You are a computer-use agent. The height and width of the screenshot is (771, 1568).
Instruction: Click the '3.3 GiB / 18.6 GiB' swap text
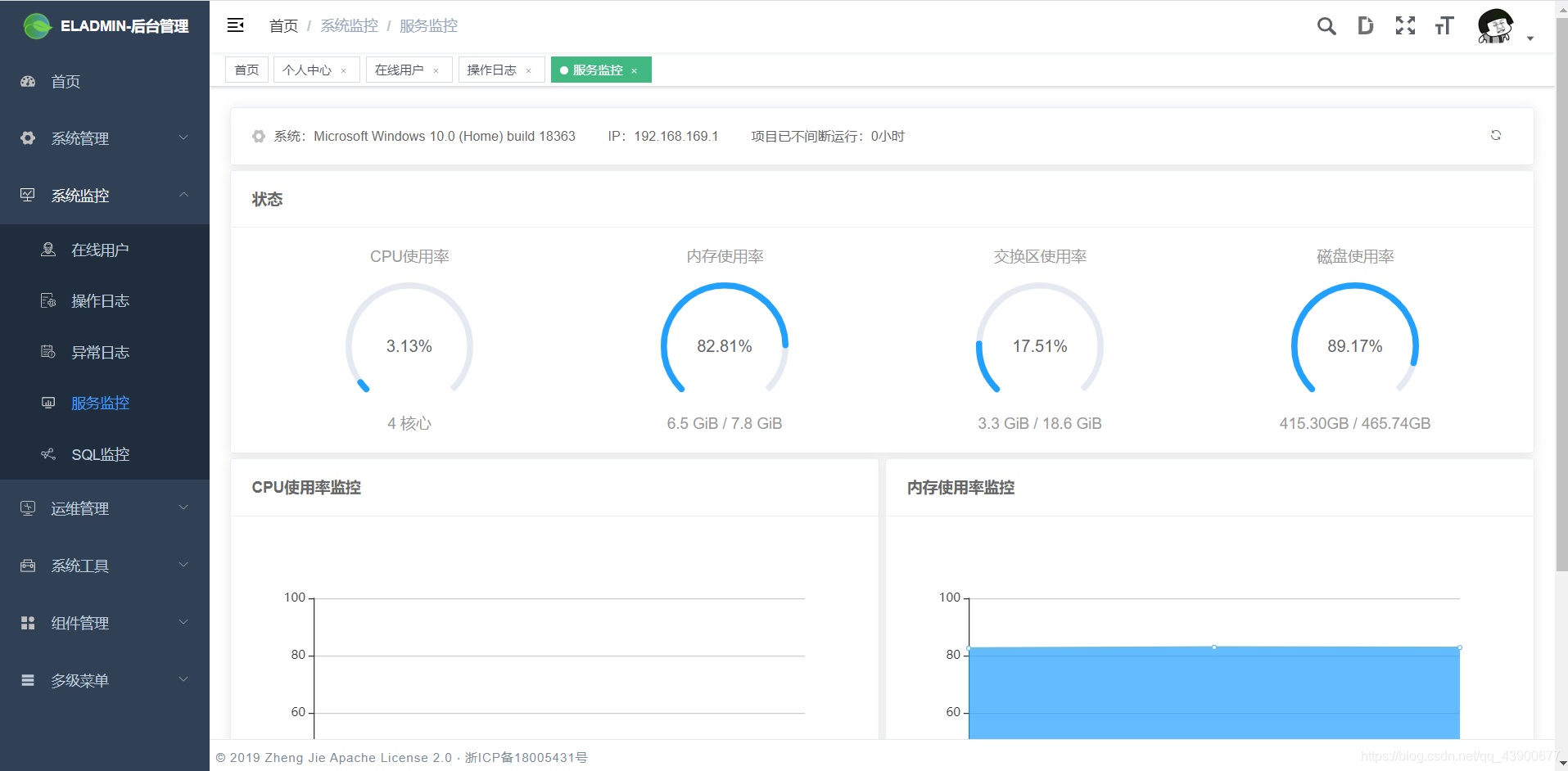click(1040, 423)
